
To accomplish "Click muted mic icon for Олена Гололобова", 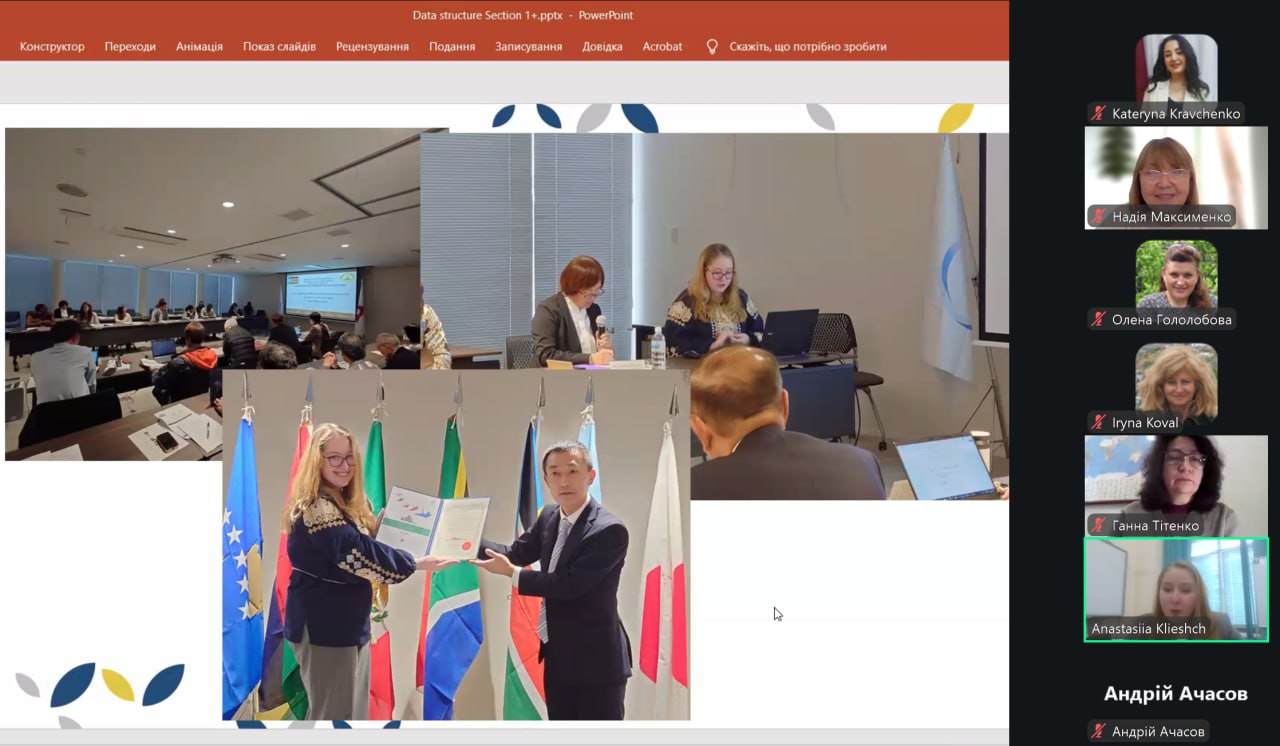I will click(1099, 320).
